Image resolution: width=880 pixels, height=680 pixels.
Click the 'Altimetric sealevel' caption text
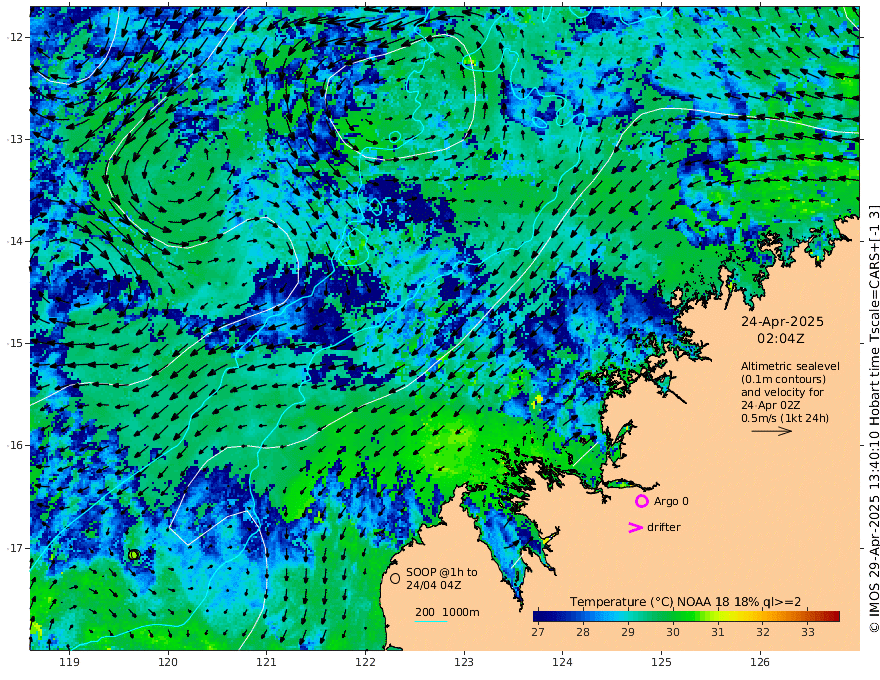tap(790, 366)
